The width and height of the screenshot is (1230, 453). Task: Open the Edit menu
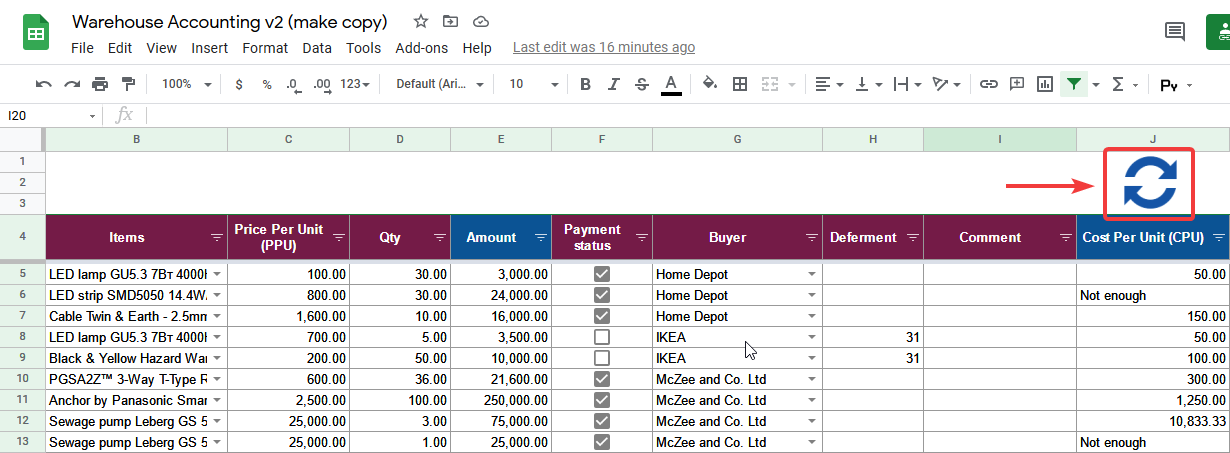coord(120,47)
